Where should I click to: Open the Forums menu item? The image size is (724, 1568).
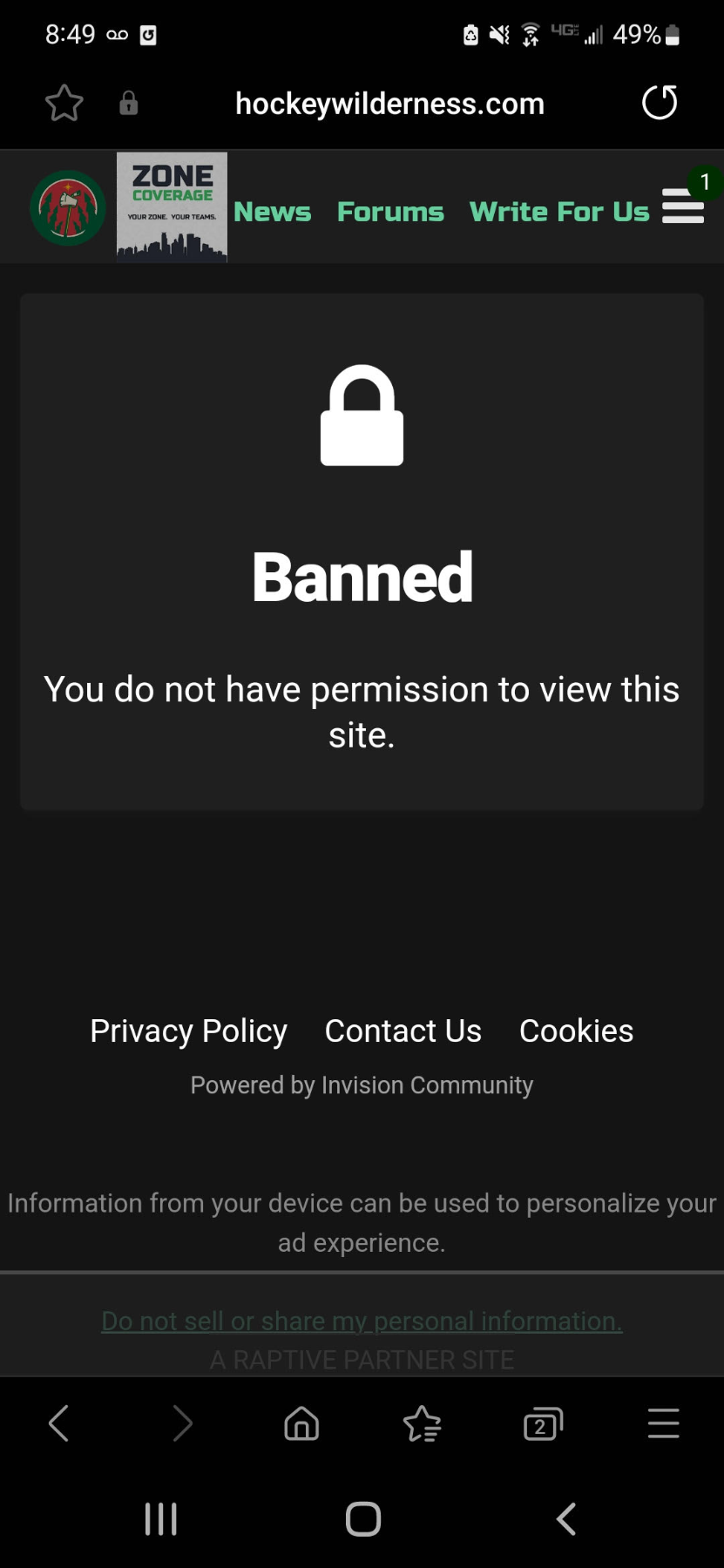point(390,212)
